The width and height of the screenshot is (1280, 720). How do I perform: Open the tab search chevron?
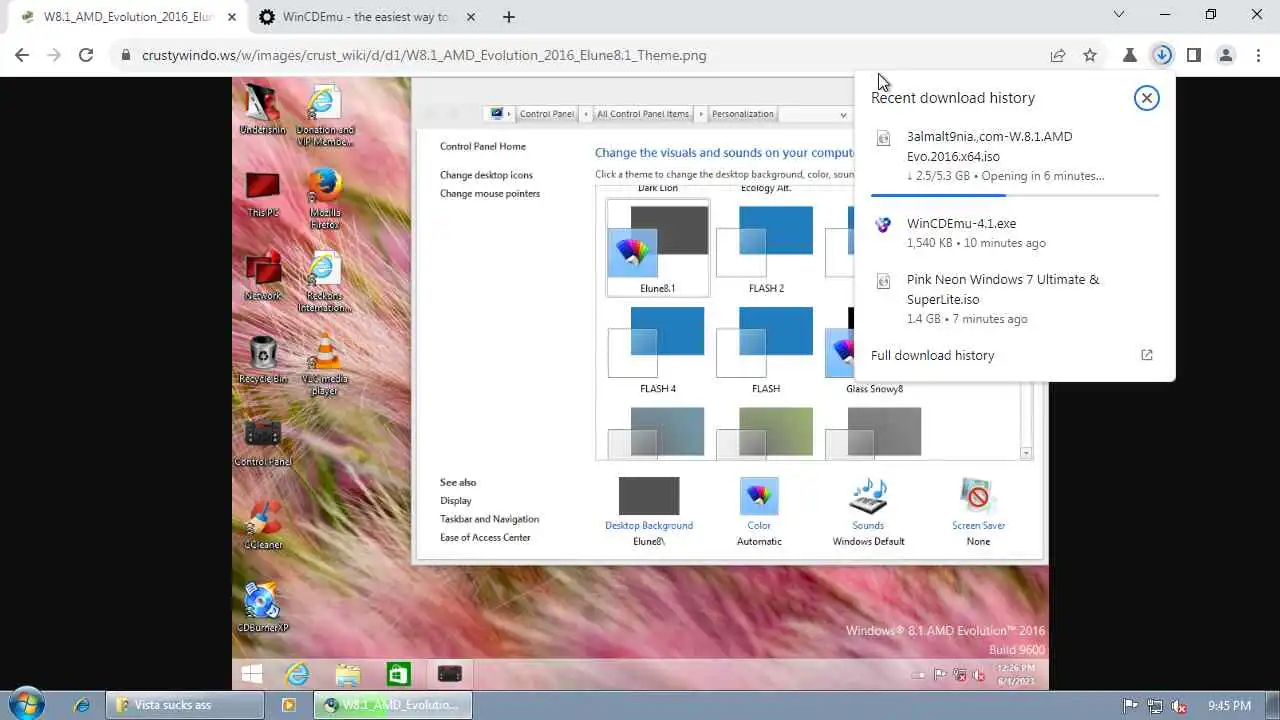pyautogui.click(x=1119, y=15)
